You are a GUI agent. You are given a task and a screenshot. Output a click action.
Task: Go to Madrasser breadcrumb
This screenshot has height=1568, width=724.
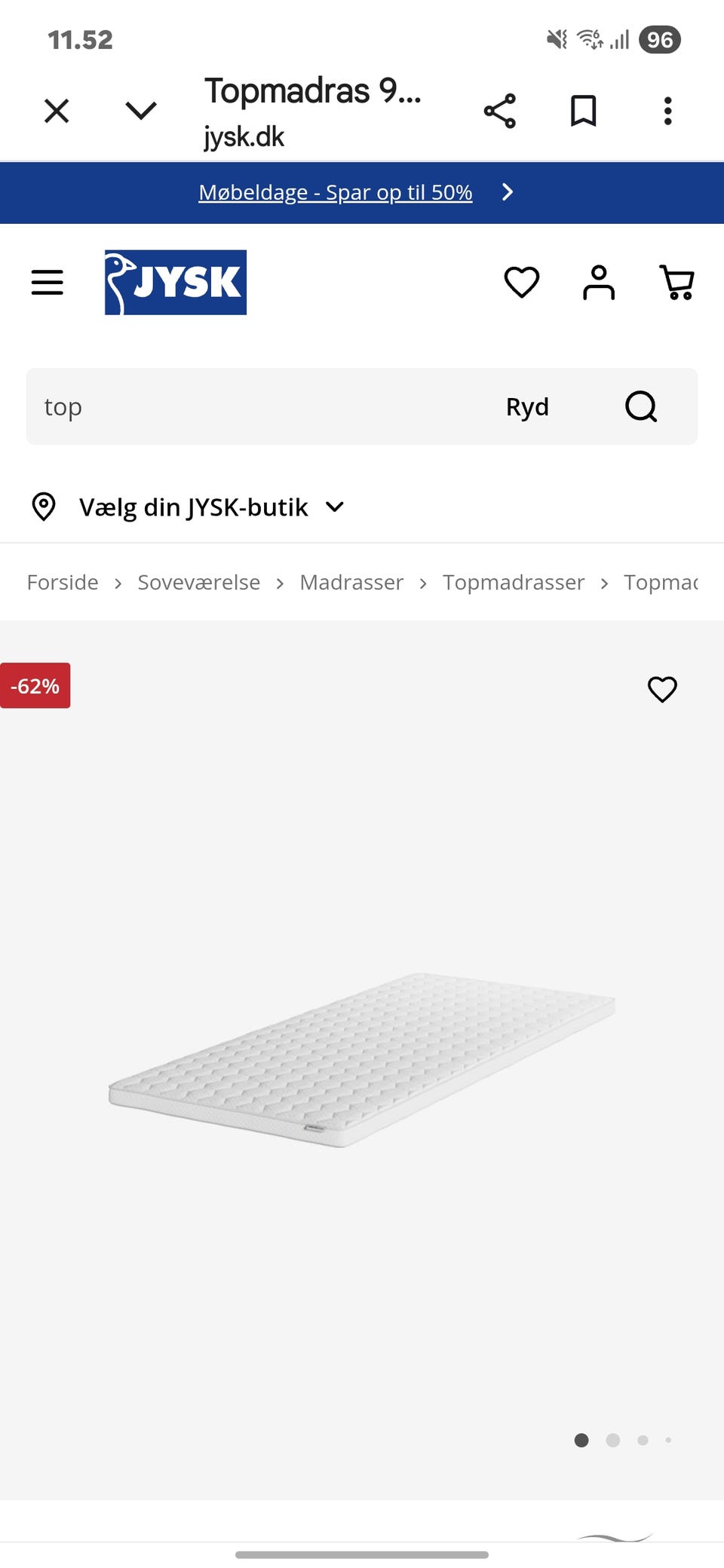point(351,583)
